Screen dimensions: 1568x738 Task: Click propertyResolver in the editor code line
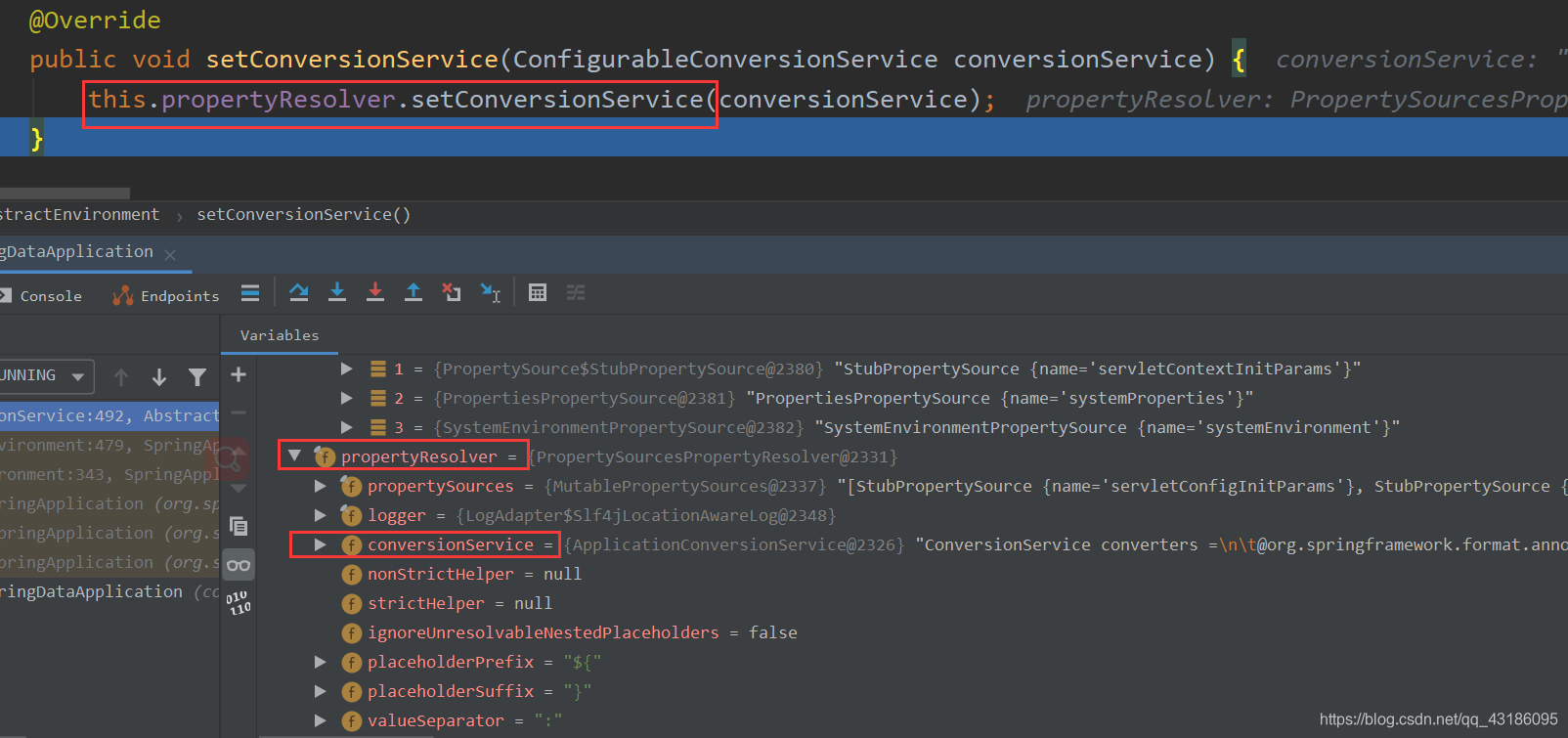[279, 100]
